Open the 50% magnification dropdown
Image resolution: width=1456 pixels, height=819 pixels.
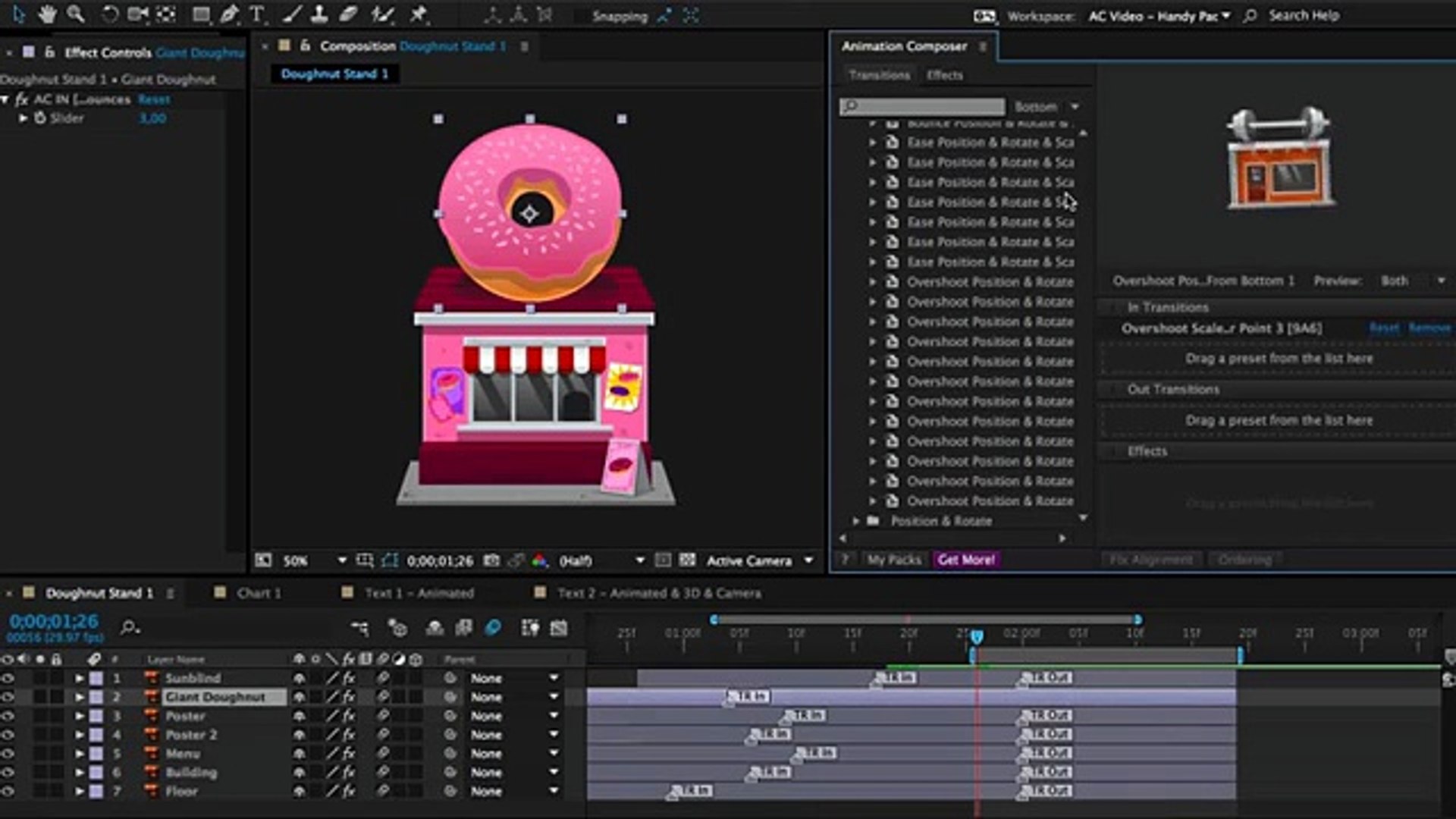(341, 560)
